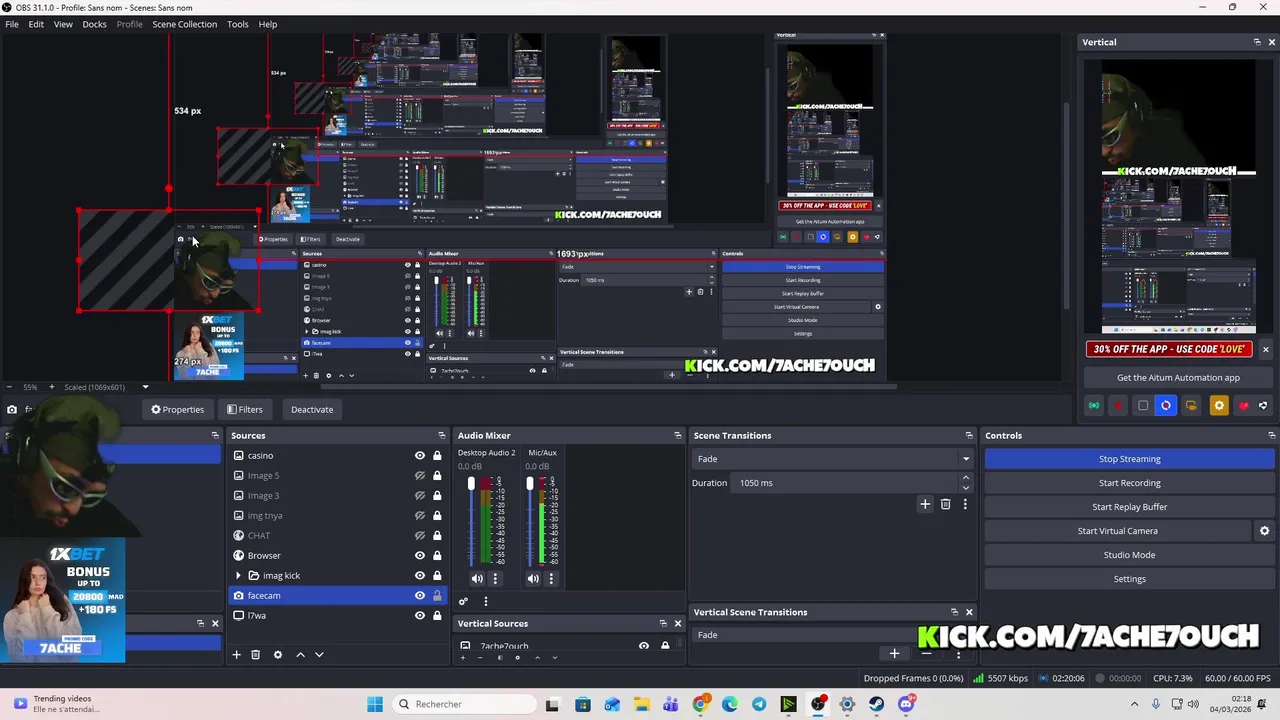1280x720 pixels.
Task: Click the red record icon in Vertical dock
Action: (1118, 405)
